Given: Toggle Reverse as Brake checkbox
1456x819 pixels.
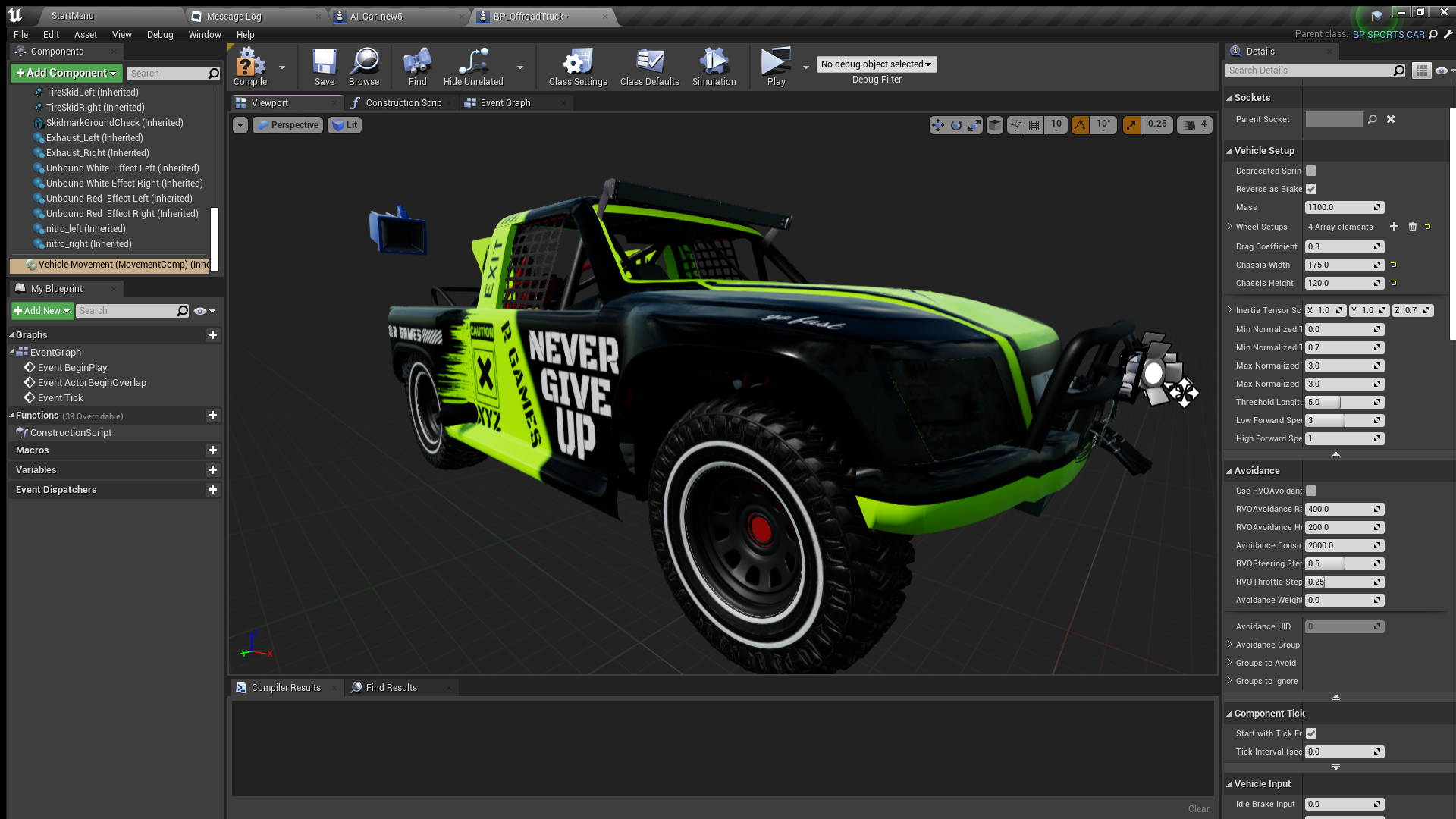Looking at the screenshot, I should pos(1311,189).
